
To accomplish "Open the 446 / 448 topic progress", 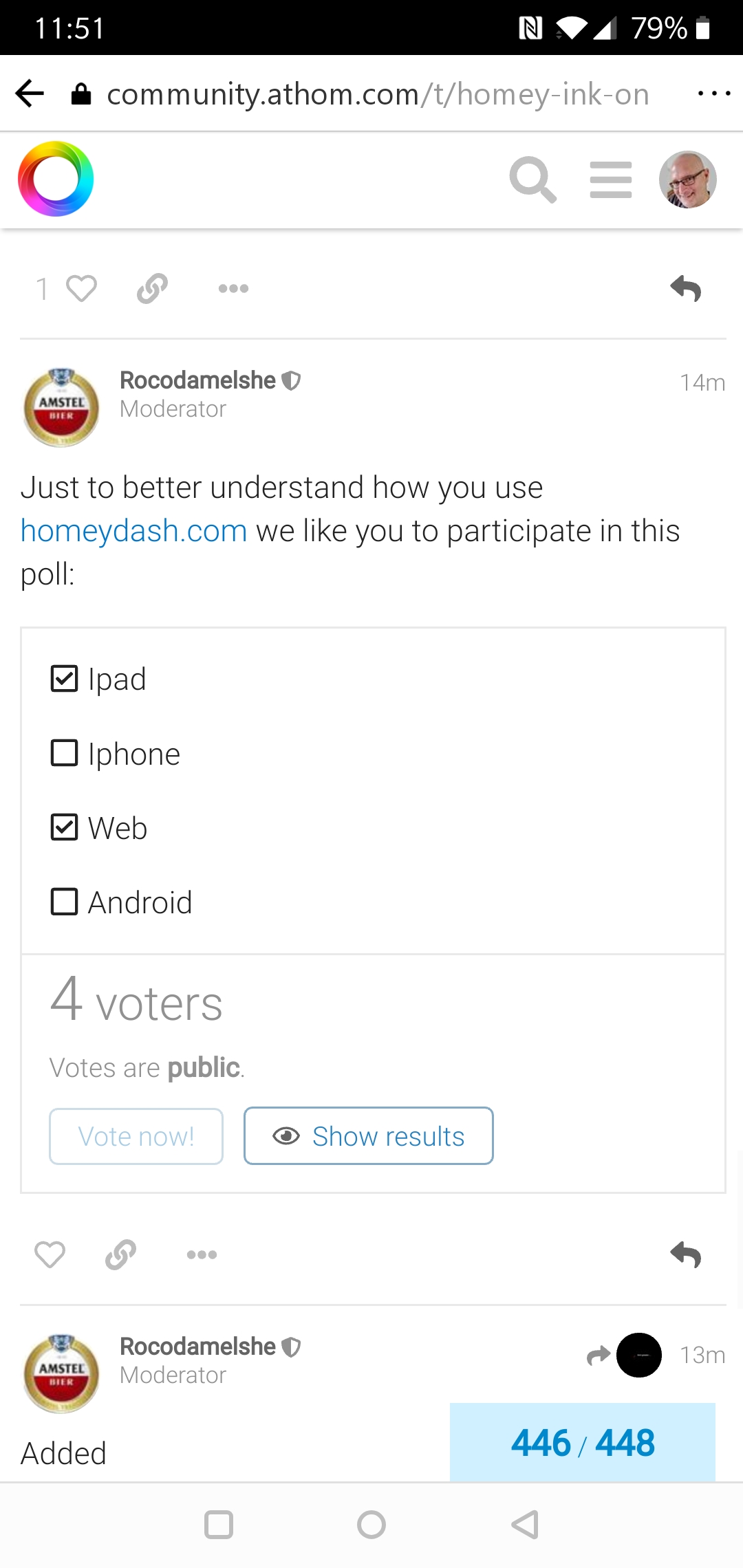I will tap(582, 1442).
